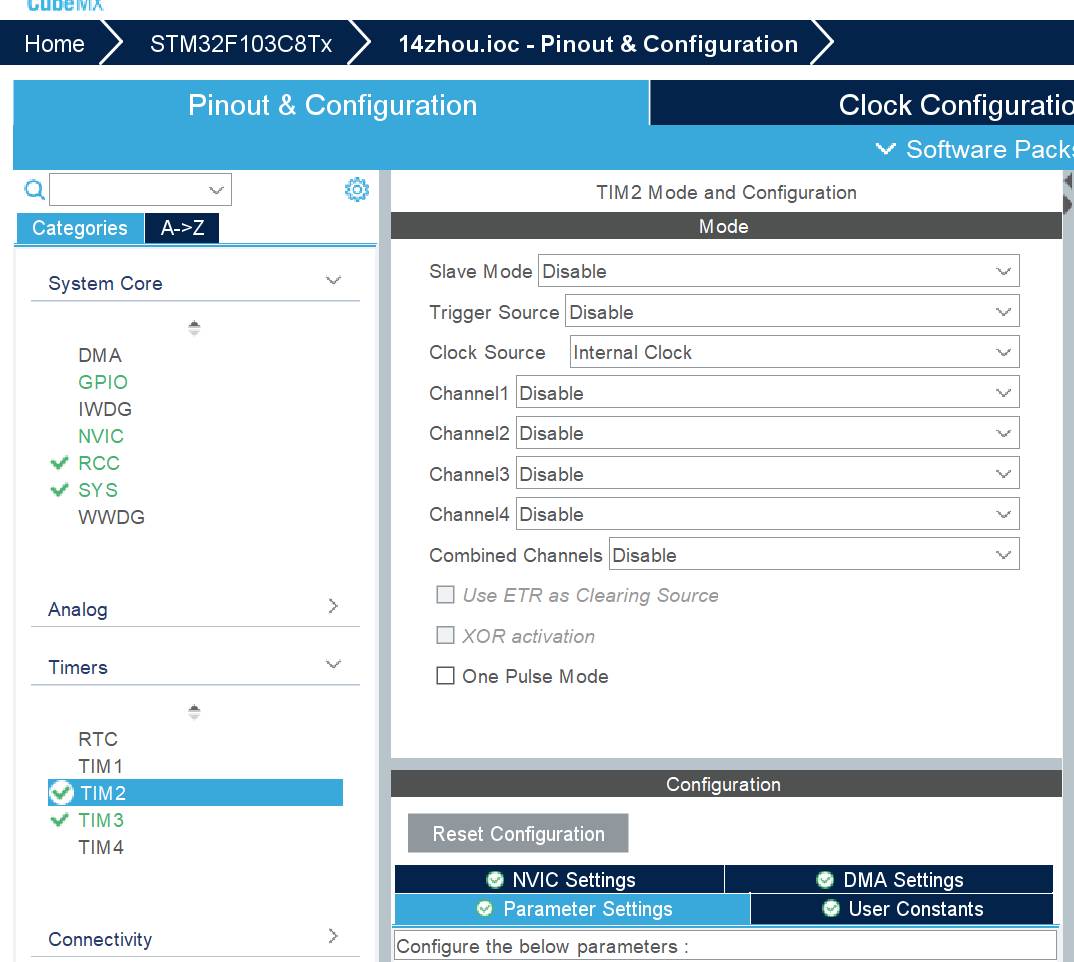The image size is (1074, 962).
Task: Click the checkmark icon beside SYS
Action: (60, 490)
